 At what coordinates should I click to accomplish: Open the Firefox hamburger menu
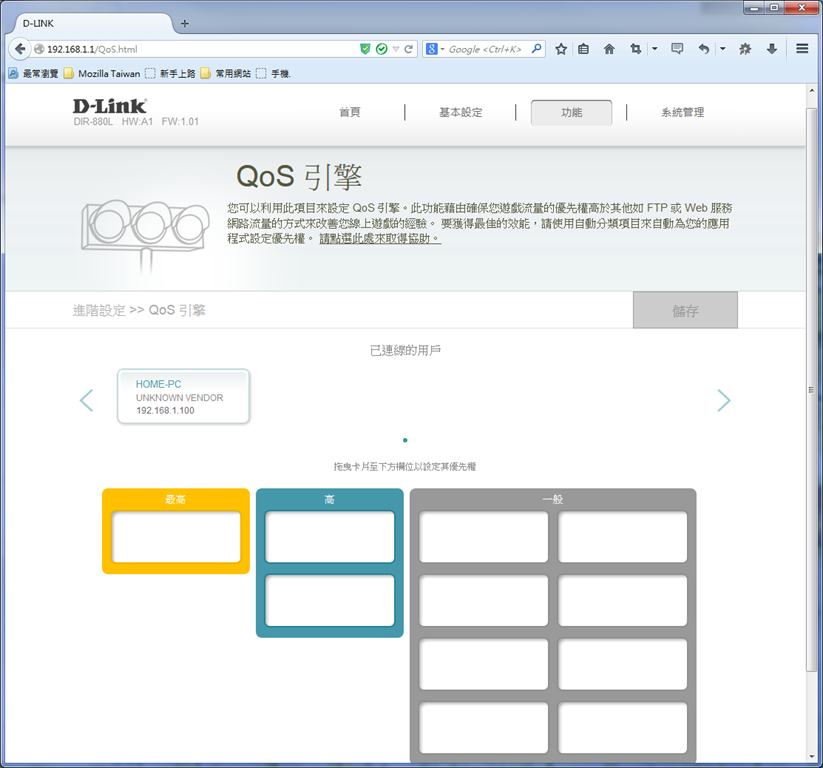pos(802,48)
